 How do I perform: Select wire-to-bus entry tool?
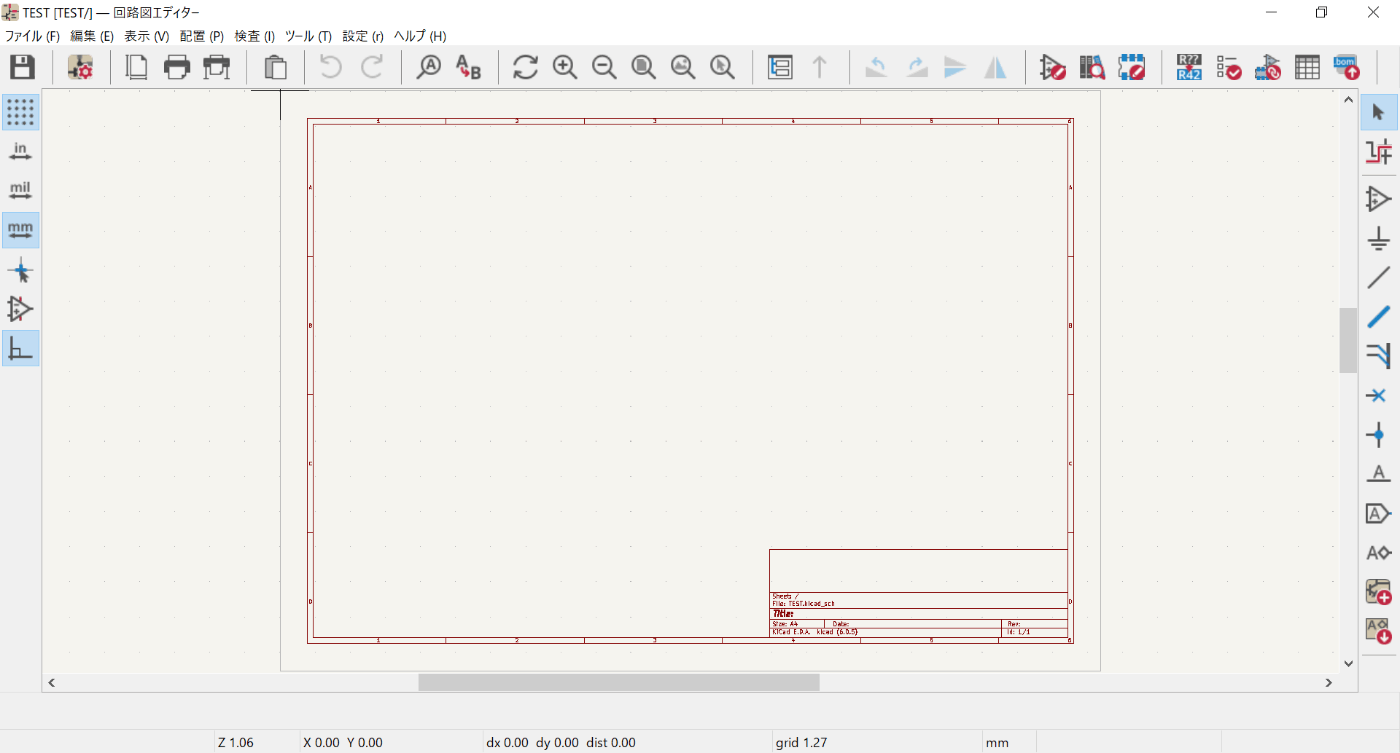click(x=1379, y=355)
